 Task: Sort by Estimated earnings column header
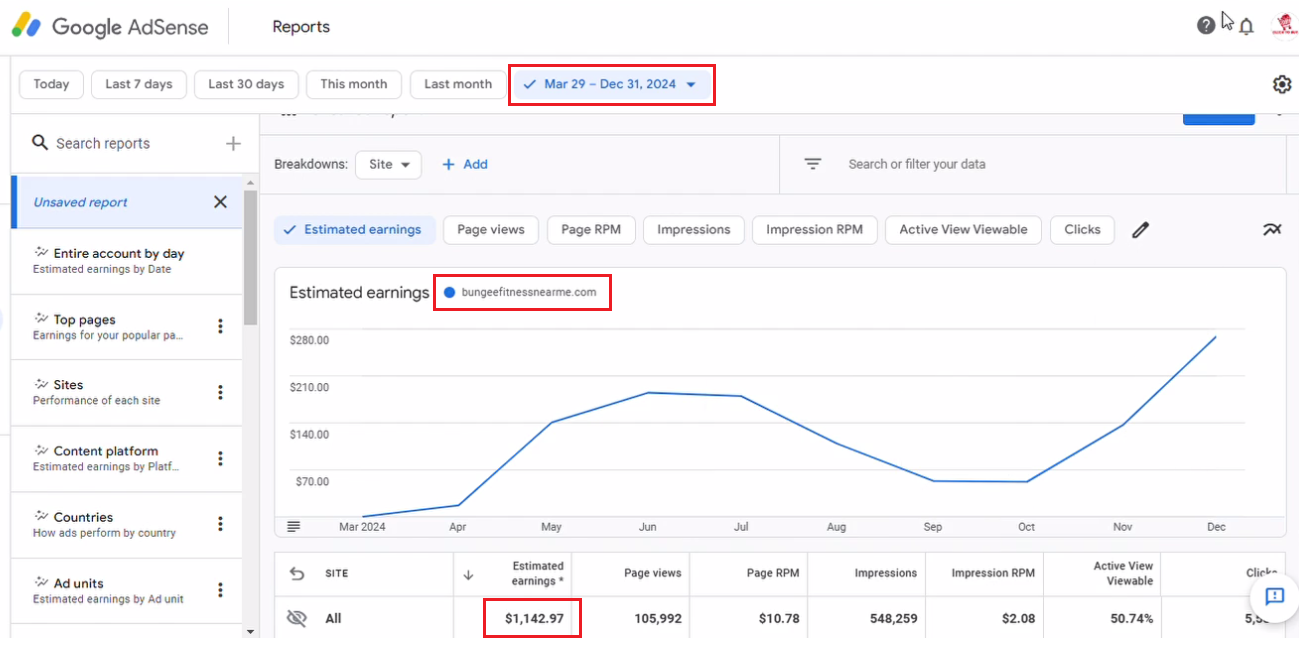tap(538, 573)
